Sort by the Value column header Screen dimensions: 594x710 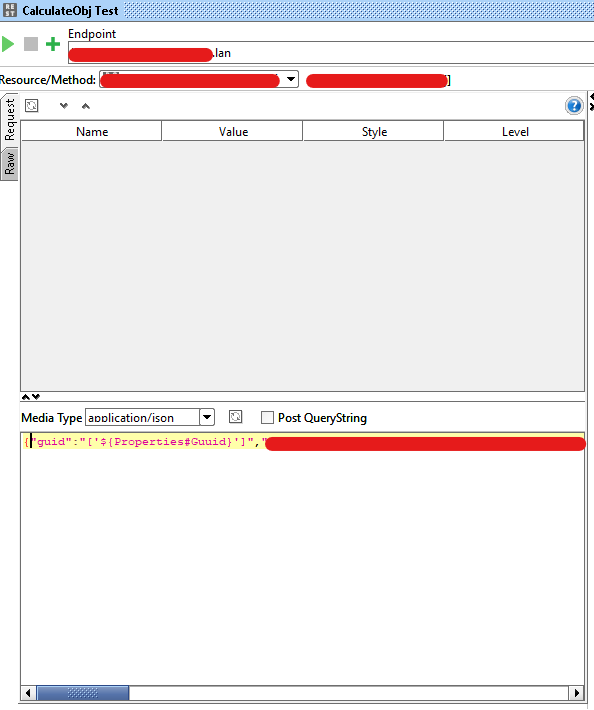(x=233, y=131)
